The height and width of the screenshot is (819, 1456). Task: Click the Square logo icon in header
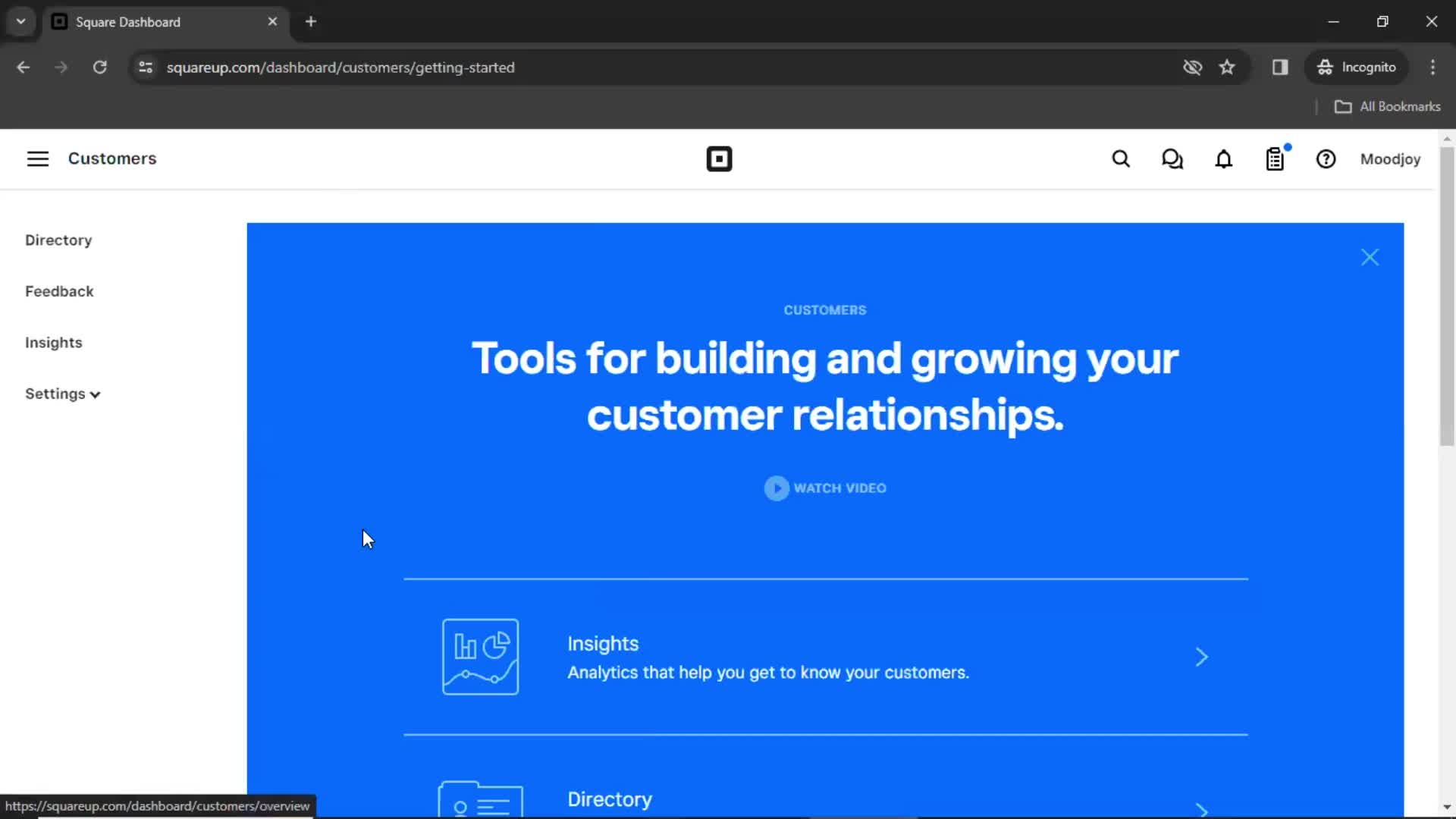(x=718, y=159)
